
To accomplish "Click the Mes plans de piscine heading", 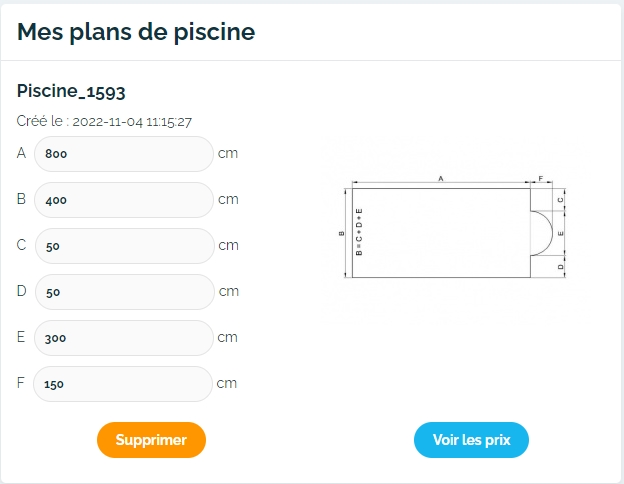I will pos(136,32).
